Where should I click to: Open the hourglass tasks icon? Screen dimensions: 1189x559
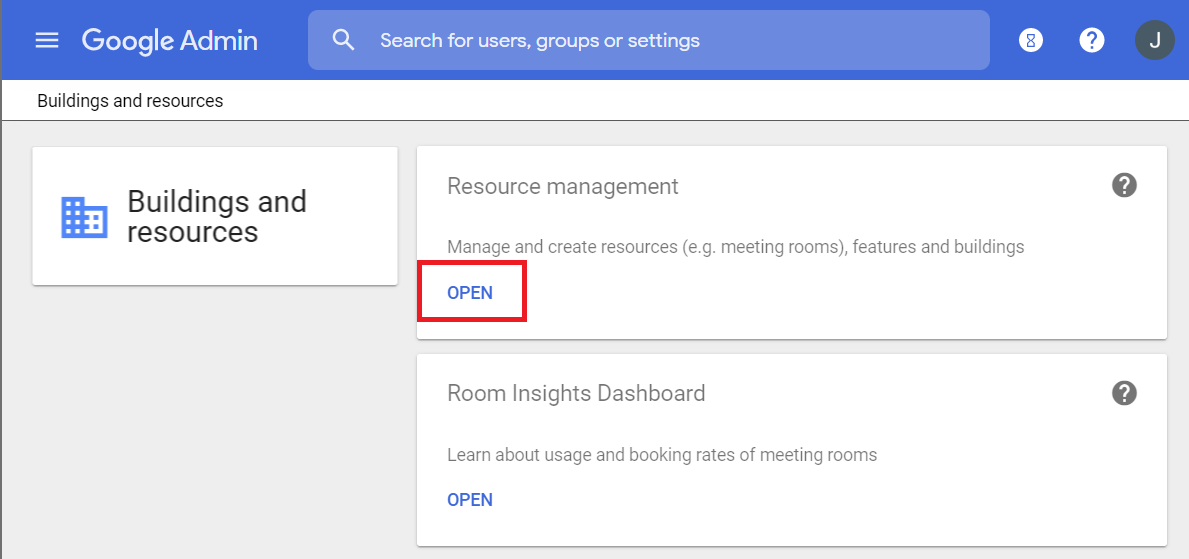pyautogui.click(x=1030, y=41)
